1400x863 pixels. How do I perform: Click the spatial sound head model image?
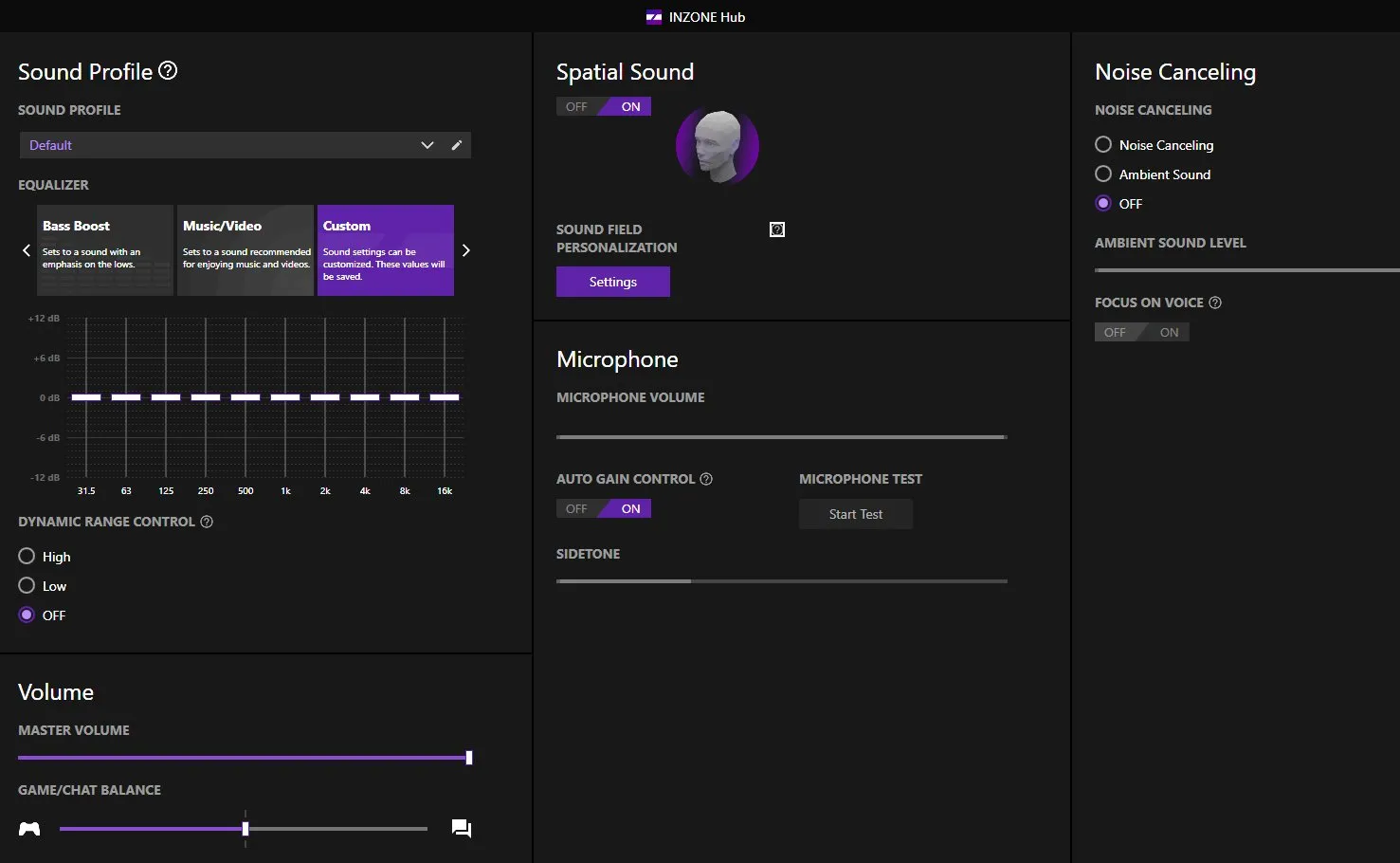[718, 145]
